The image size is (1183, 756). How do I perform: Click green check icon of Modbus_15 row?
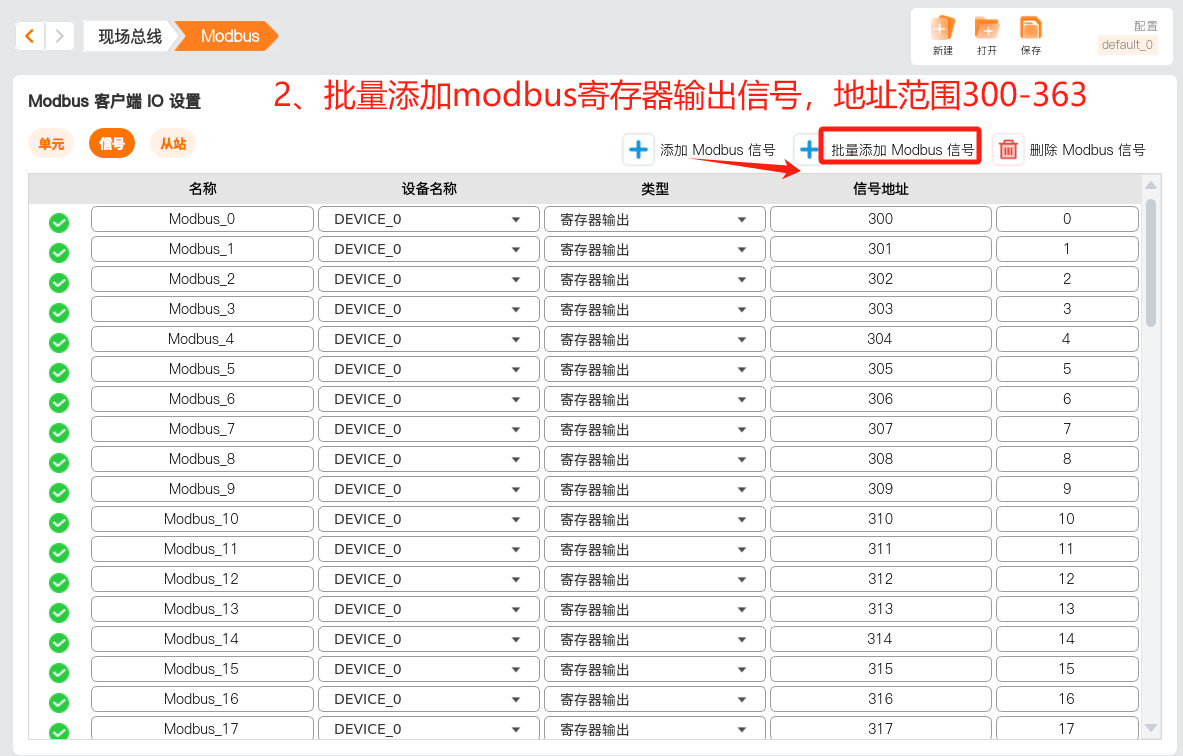[x=59, y=673]
